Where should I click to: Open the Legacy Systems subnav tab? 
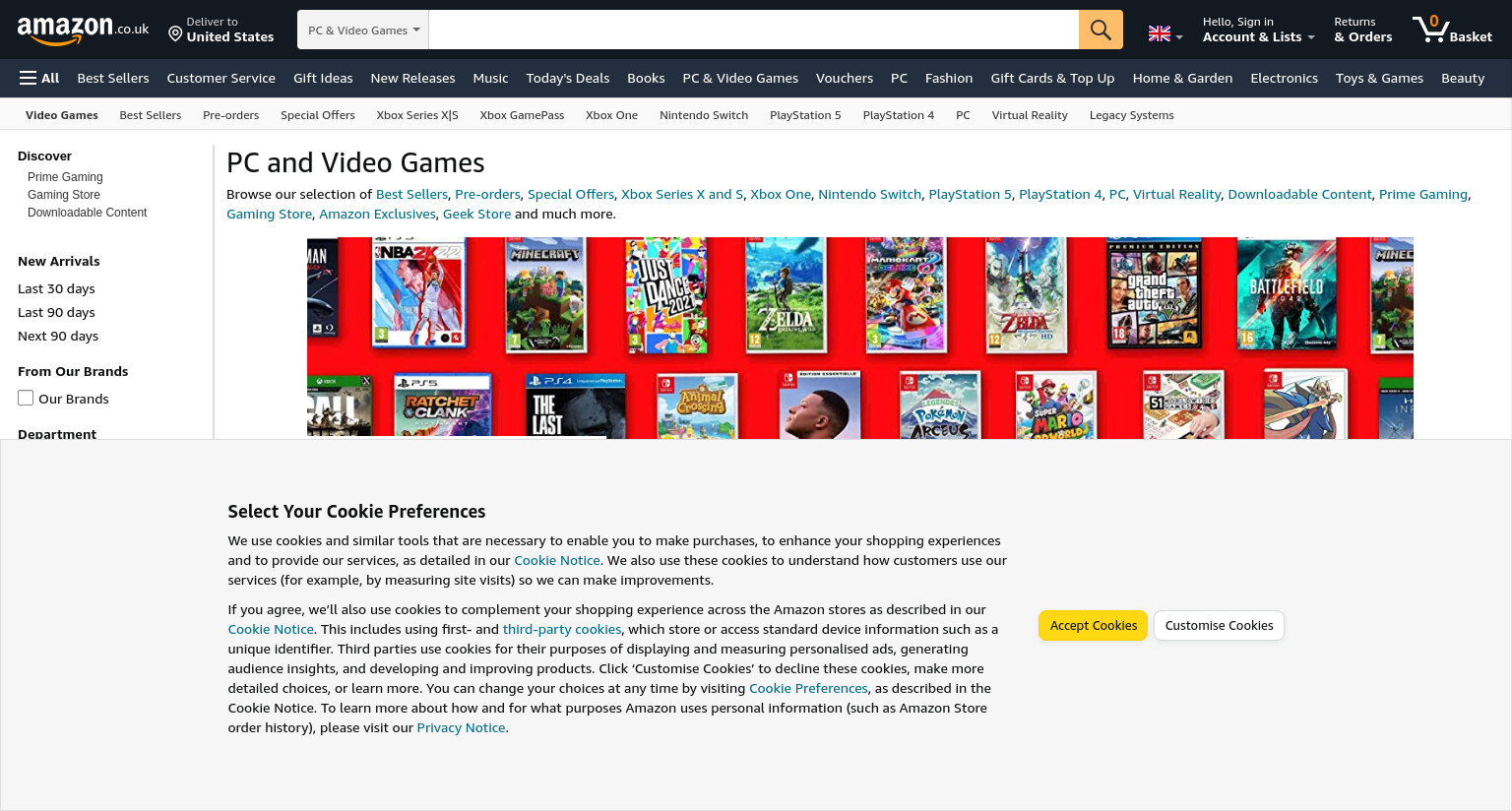1131,115
